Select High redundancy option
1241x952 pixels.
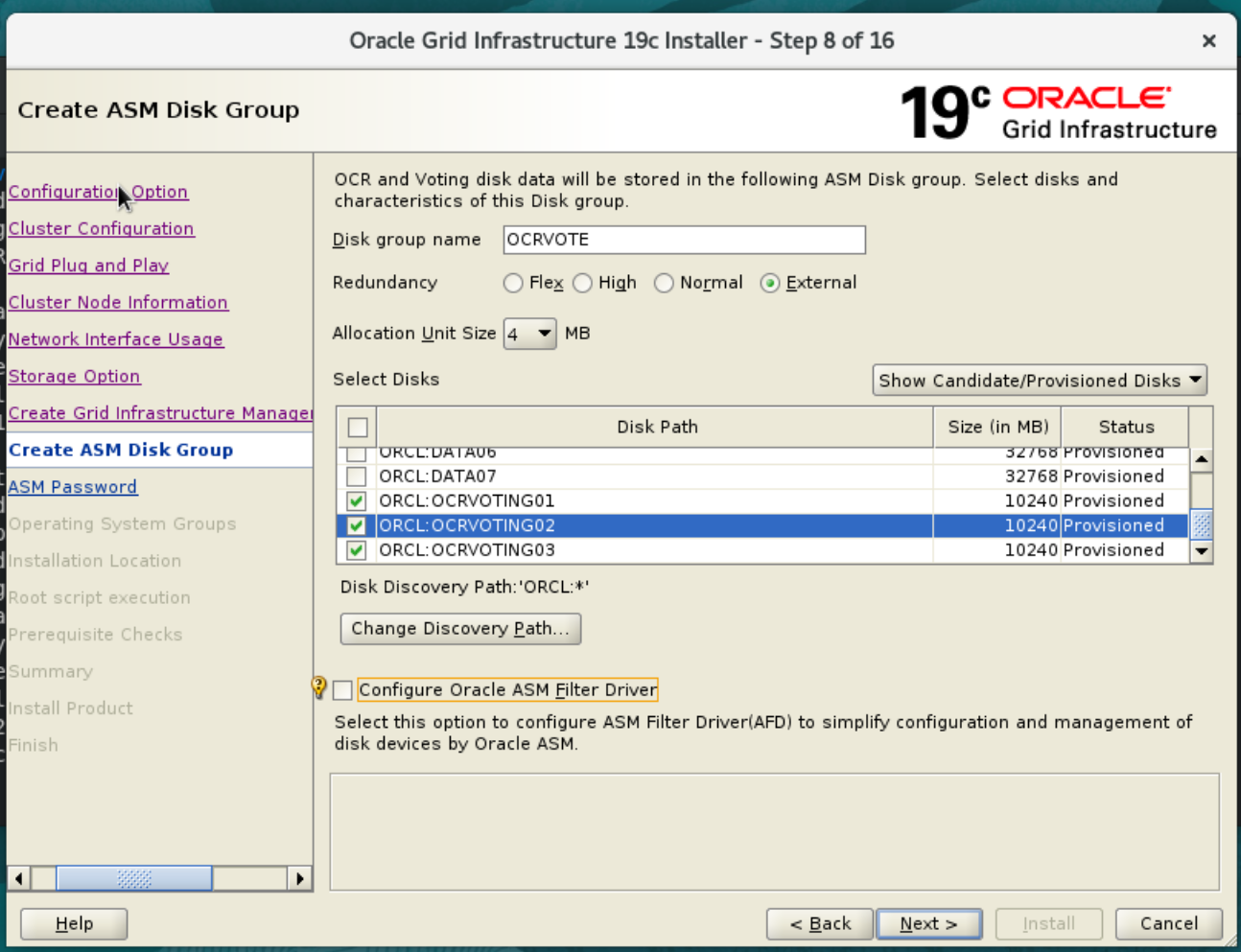click(x=582, y=283)
